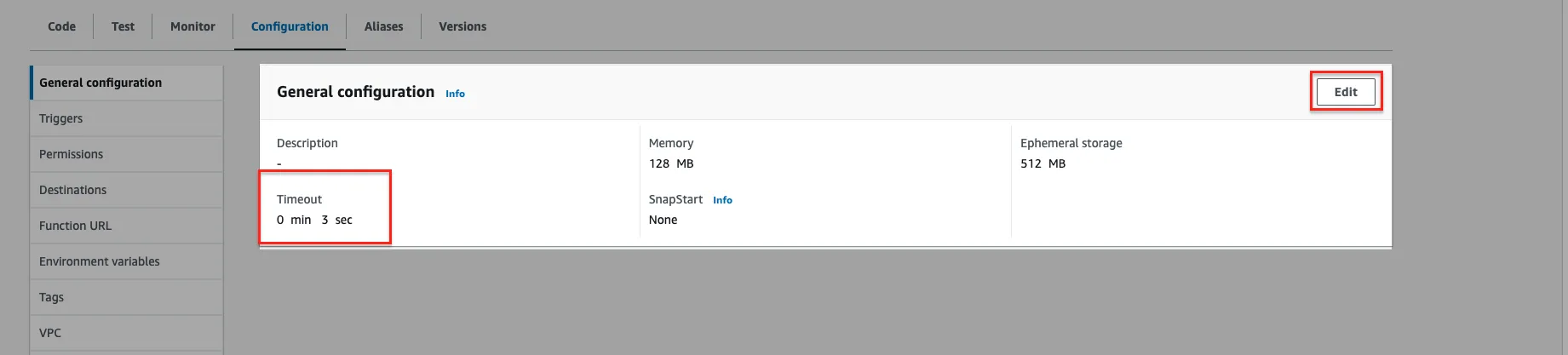Open VPC settings in the sidebar
This screenshot has width=1568, height=355.
click(x=127, y=333)
